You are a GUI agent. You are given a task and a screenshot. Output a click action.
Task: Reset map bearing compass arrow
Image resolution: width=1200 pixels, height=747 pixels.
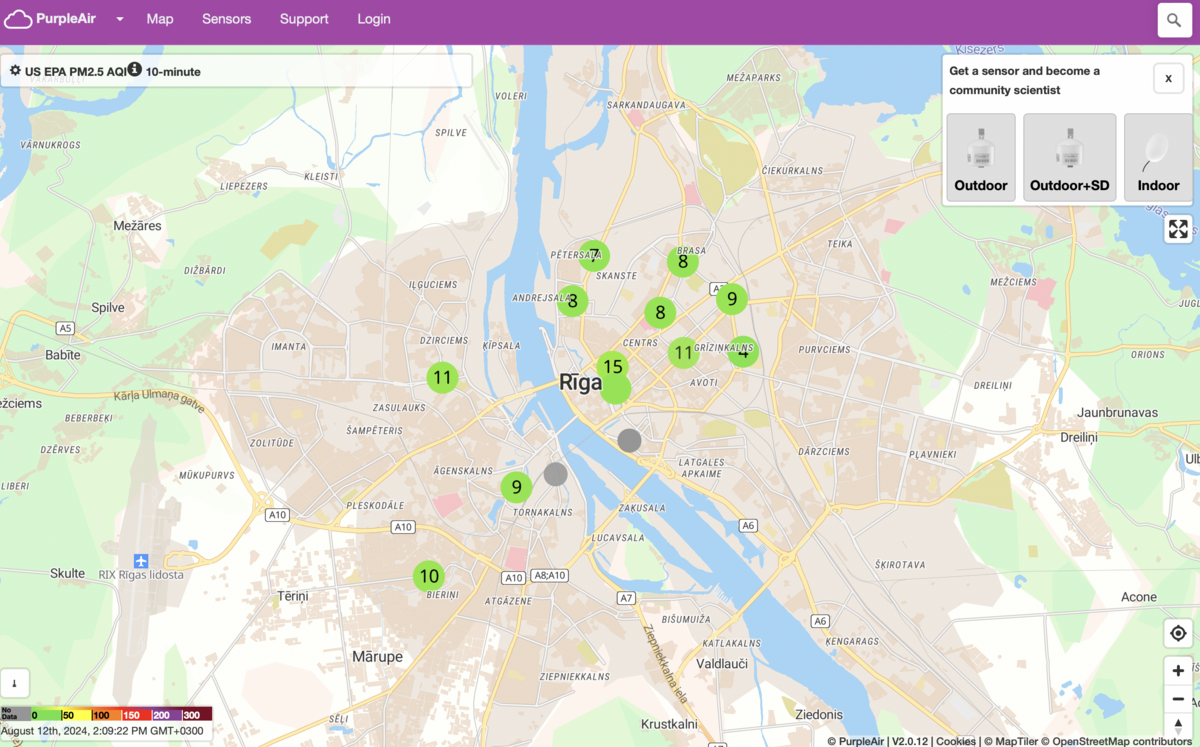[1178, 725]
